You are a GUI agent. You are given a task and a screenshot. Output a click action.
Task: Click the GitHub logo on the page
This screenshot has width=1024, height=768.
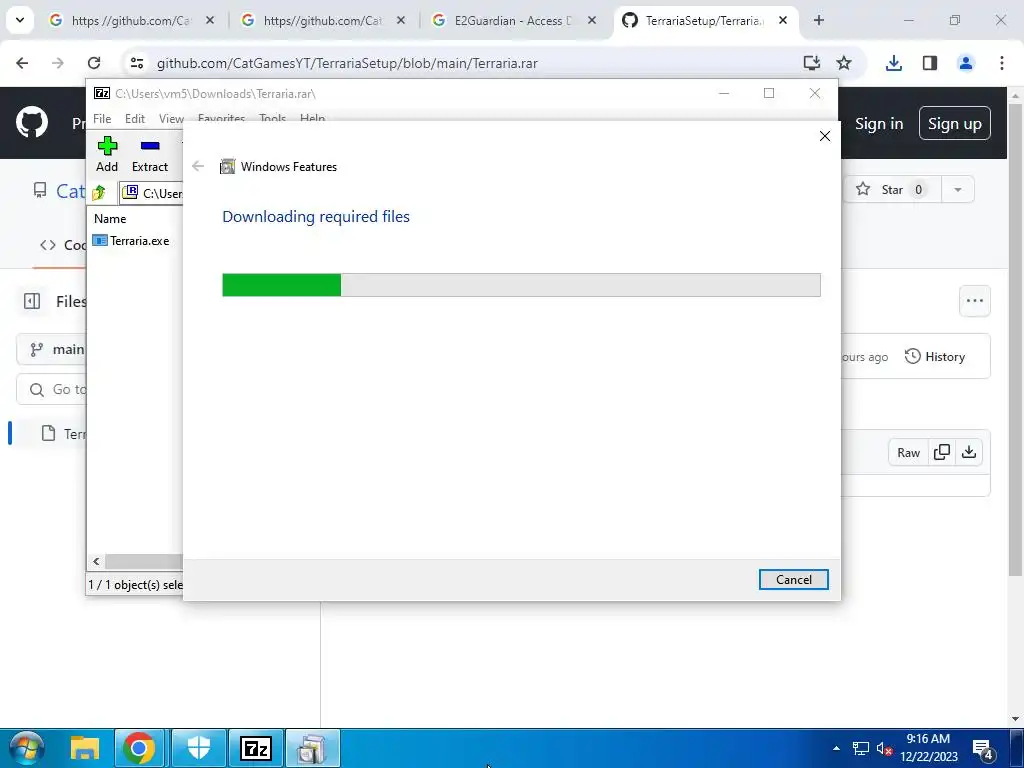pos(32,123)
